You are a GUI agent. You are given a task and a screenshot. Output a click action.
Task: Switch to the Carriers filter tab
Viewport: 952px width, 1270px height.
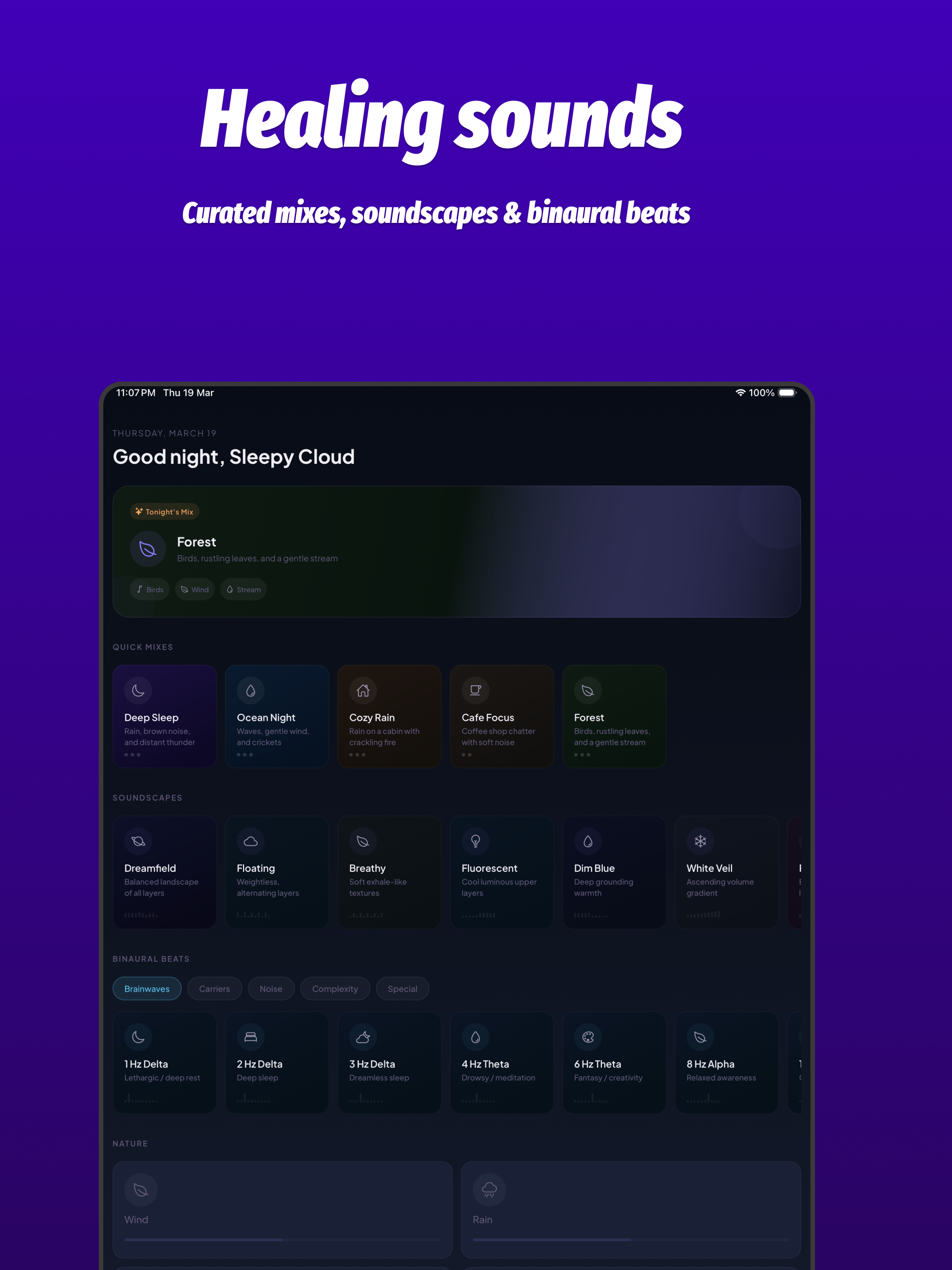(214, 988)
